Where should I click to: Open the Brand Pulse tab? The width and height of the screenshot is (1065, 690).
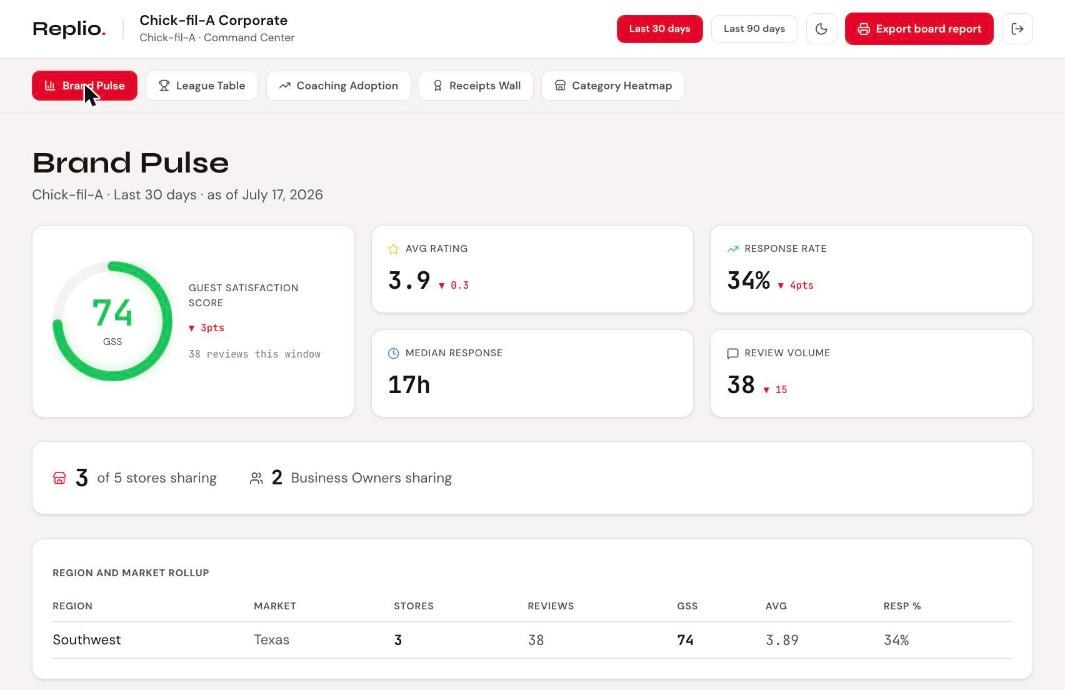pos(84,86)
